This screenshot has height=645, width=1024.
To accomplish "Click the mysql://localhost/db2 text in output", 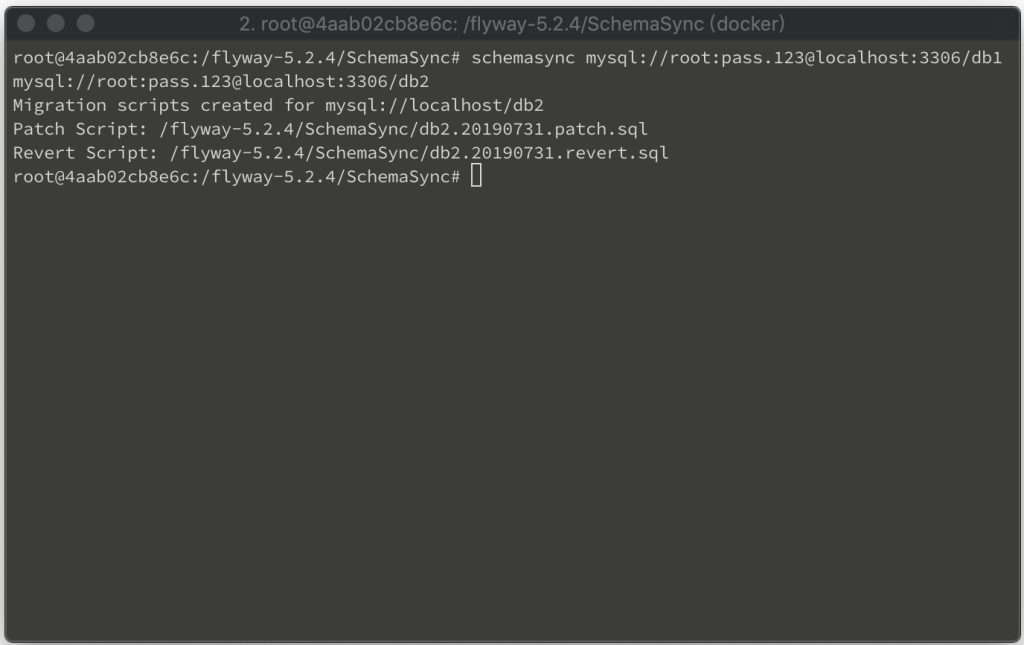I will (x=434, y=105).
